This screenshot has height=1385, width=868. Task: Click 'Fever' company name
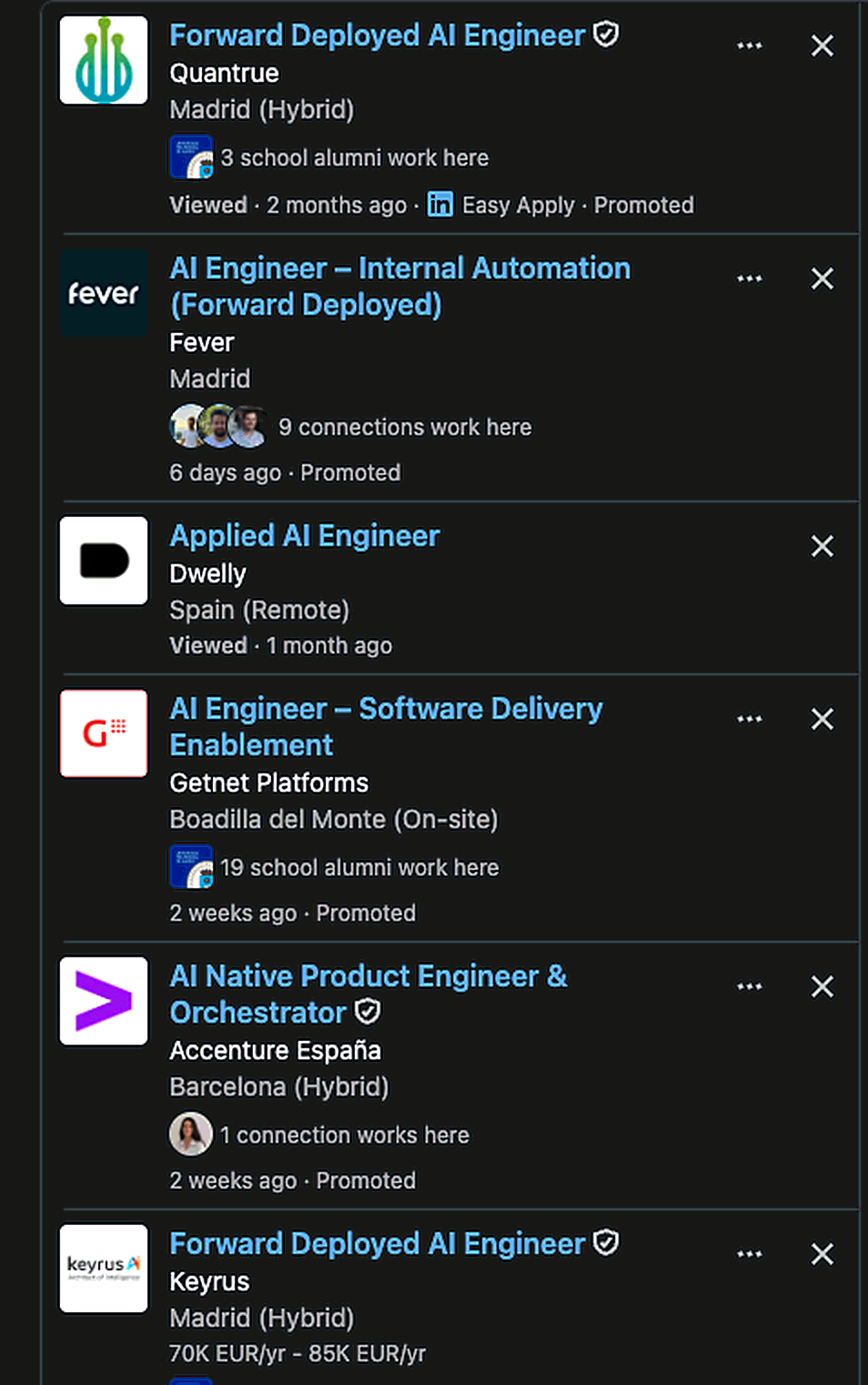(x=202, y=342)
